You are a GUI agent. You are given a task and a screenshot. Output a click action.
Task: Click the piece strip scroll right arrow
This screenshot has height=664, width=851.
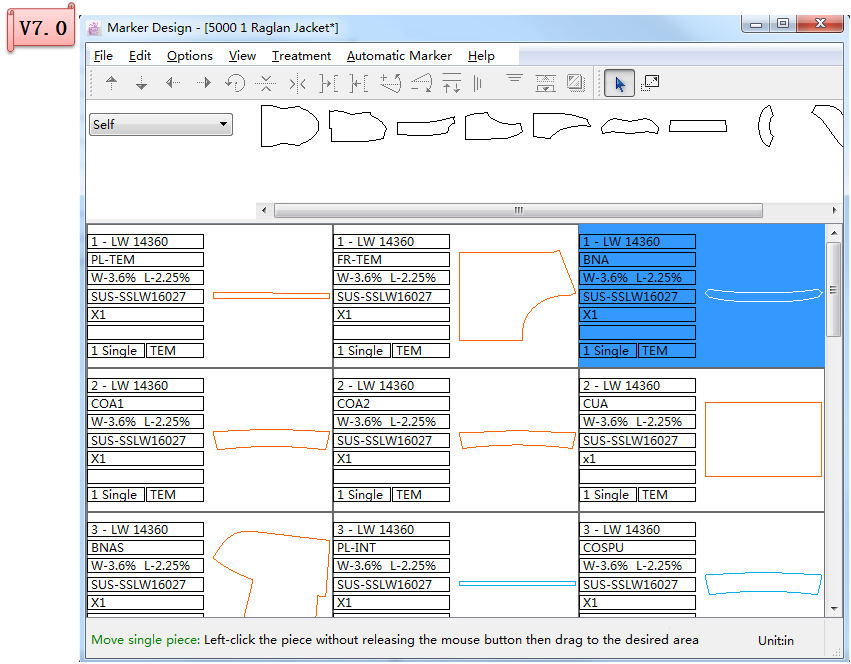834,210
